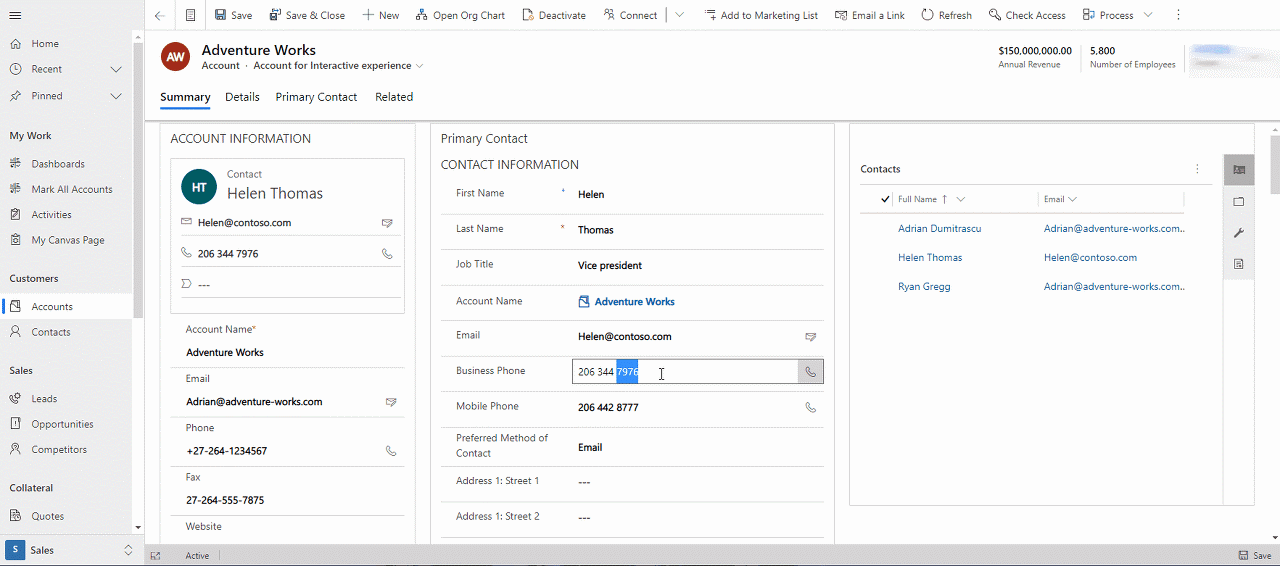Toggle select-all check in Contacts grid
This screenshot has width=1280, height=566.
coord(885,199)
